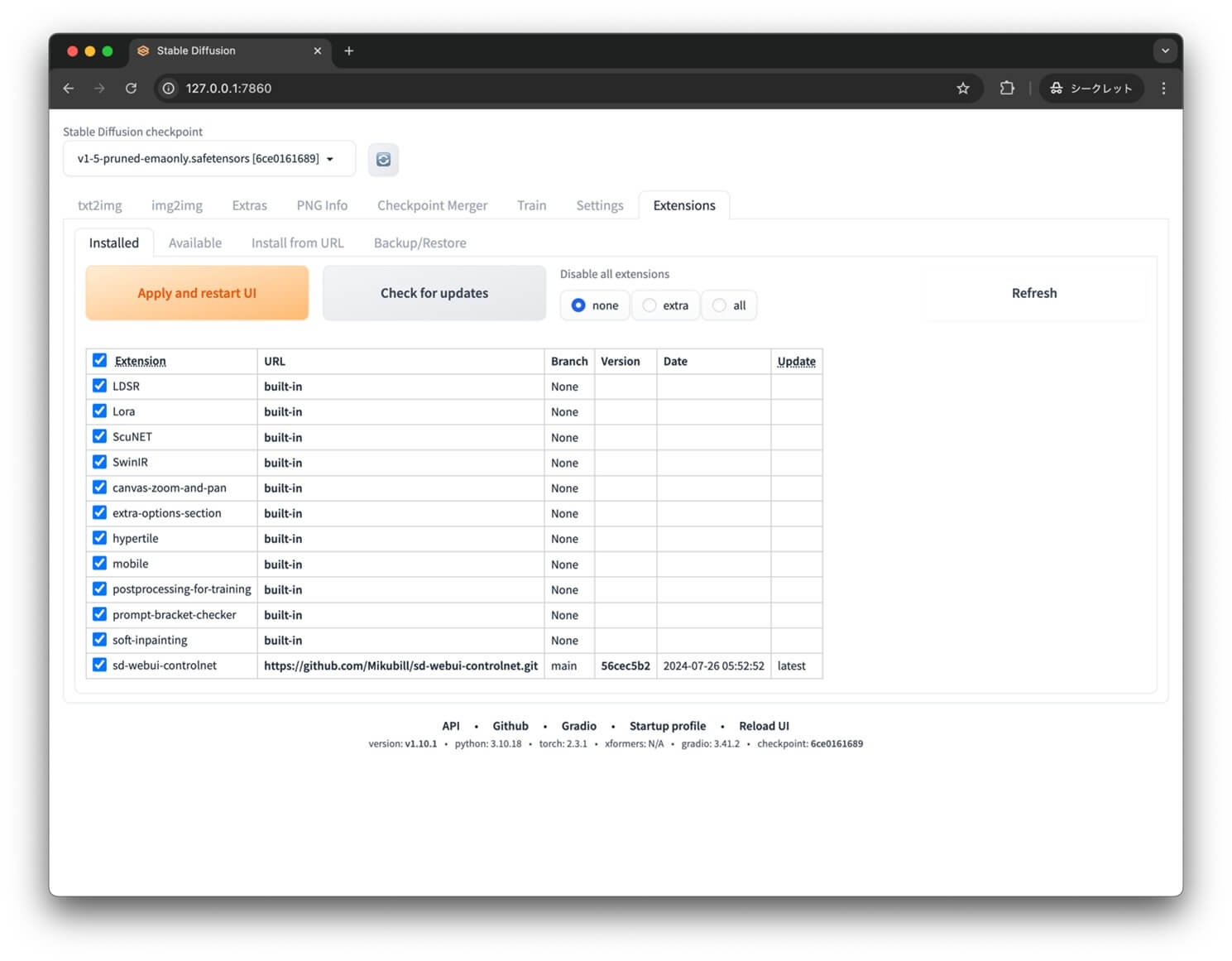Click the incognito profile button
The width and height of the screenshot is (1232, 961).
(x=1091, y=89)
